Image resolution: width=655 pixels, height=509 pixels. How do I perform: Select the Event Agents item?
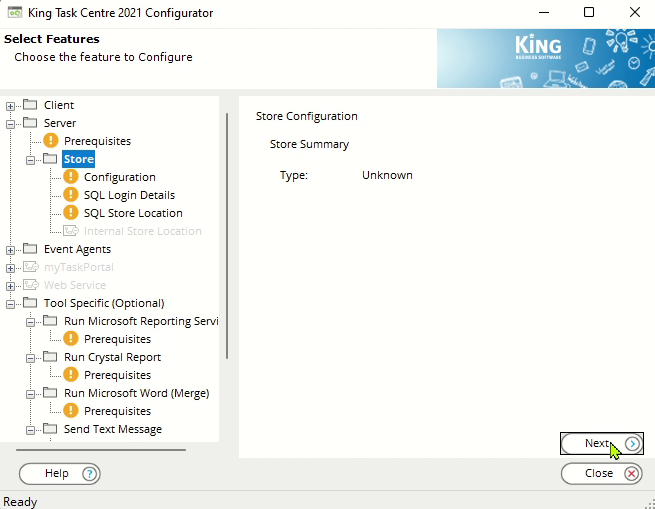click(x=77, y=249)
